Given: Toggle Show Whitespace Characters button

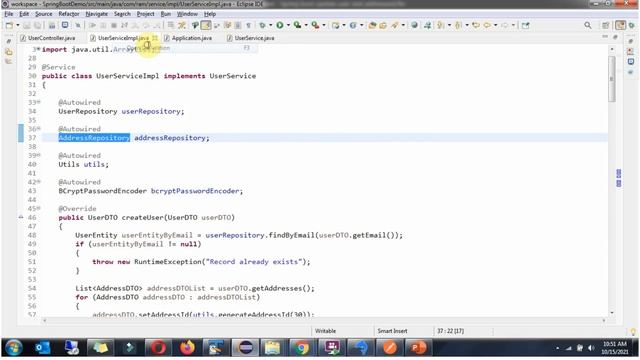Looking at the screenshot, I should [x=248, y=25].
